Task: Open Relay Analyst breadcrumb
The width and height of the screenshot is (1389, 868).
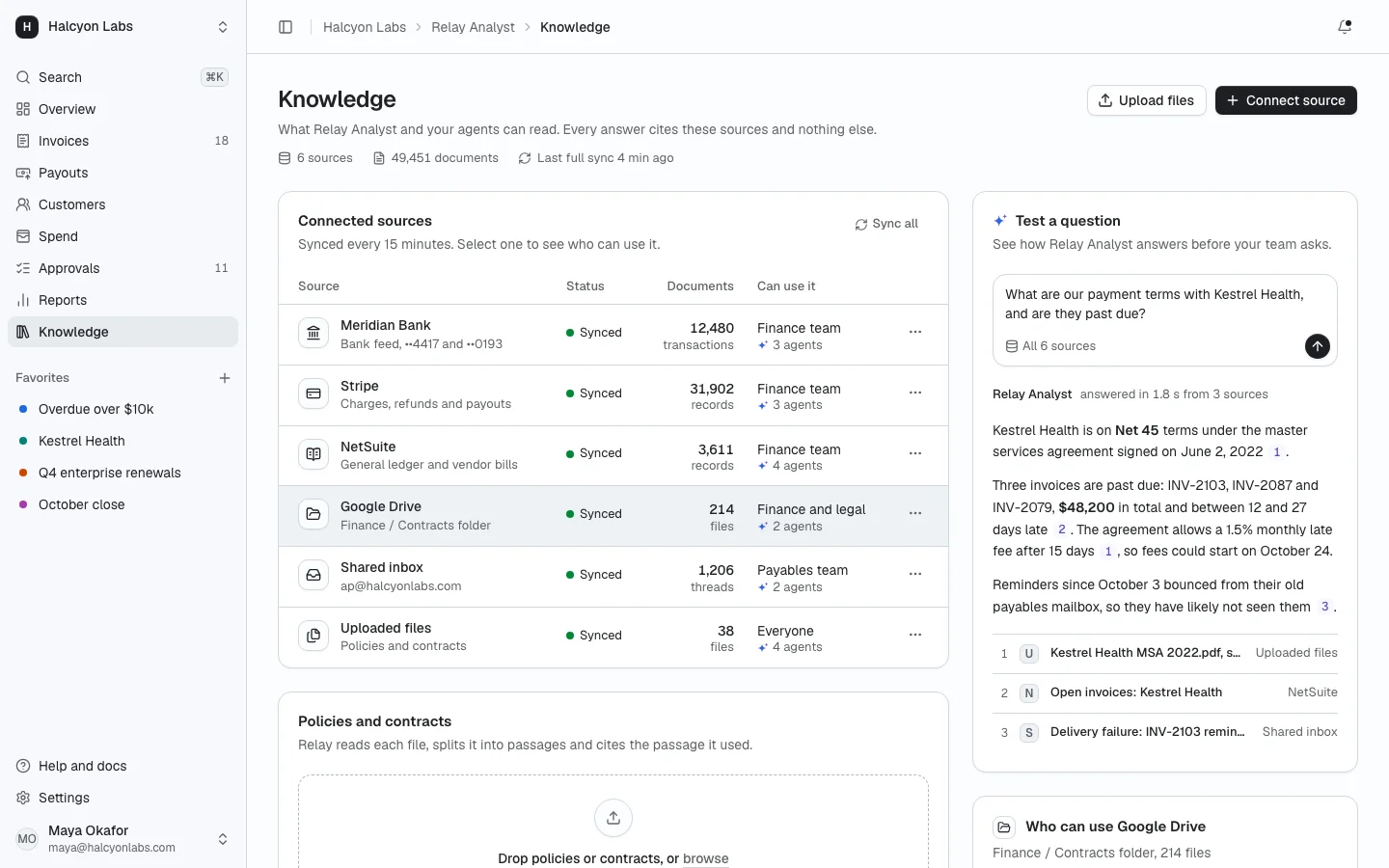Action: tap(473, 27)
